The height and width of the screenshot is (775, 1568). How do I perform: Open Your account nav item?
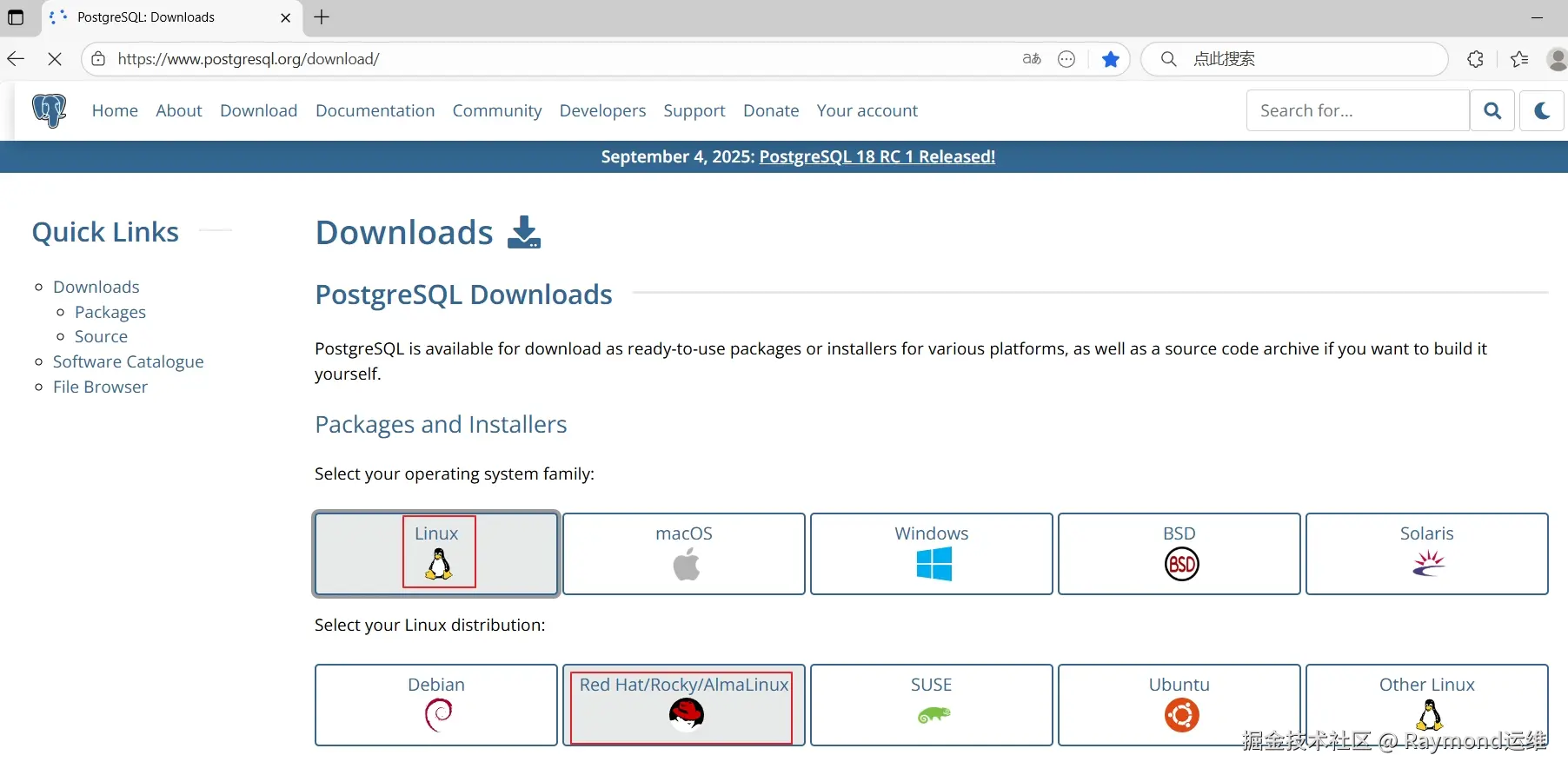[x=867, y=110]
